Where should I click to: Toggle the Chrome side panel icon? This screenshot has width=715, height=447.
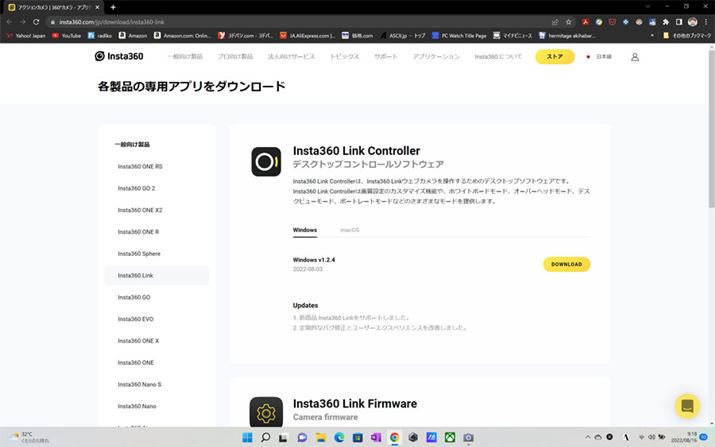point(679,21)
